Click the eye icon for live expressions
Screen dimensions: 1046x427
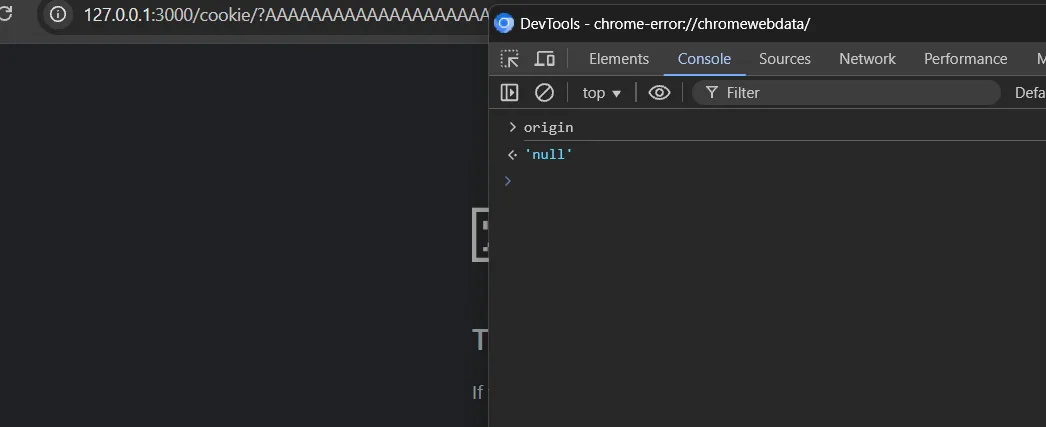(659, 93)
